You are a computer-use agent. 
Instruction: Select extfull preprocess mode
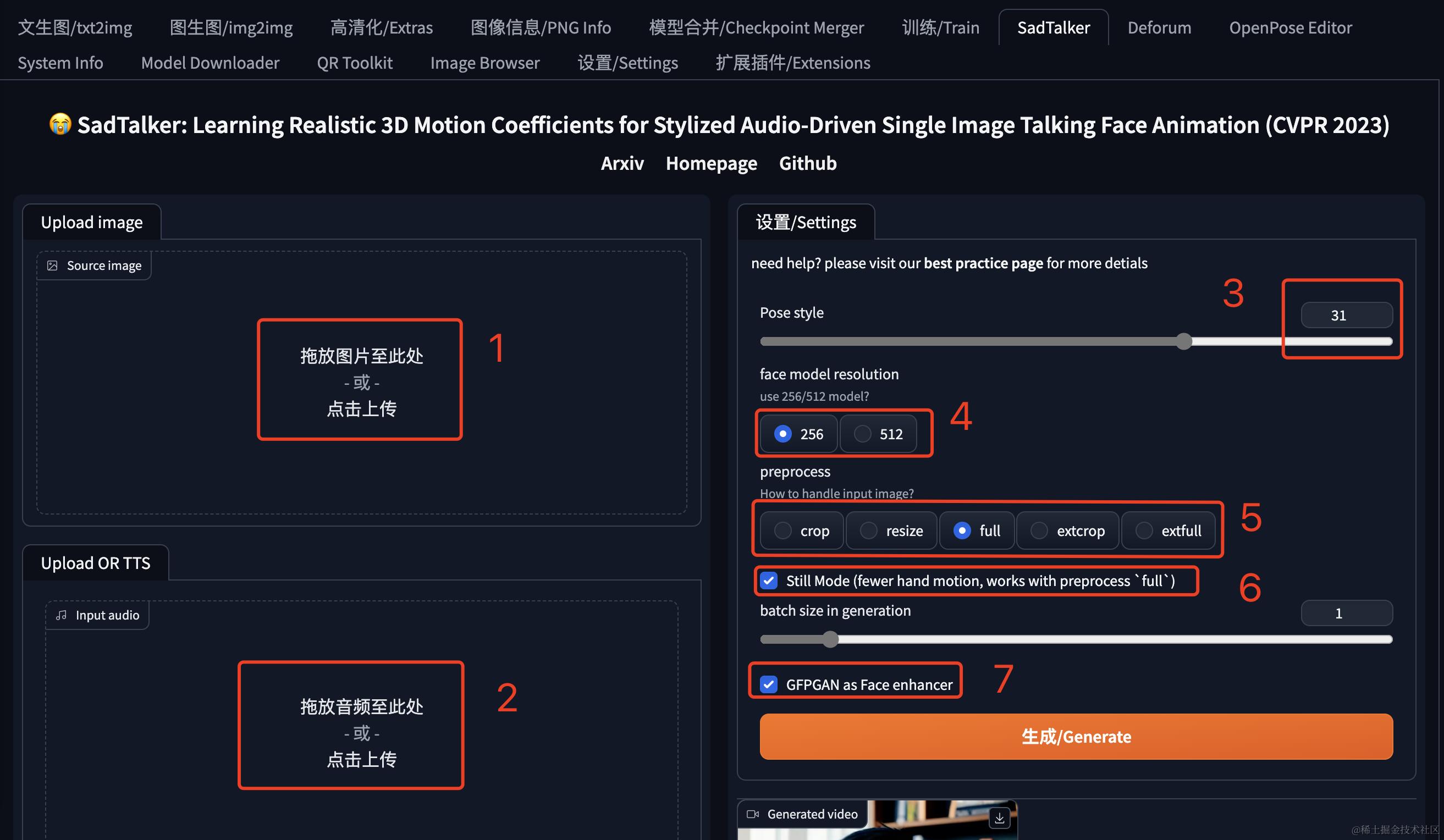pyautogui.click(x=1144, y=530)
